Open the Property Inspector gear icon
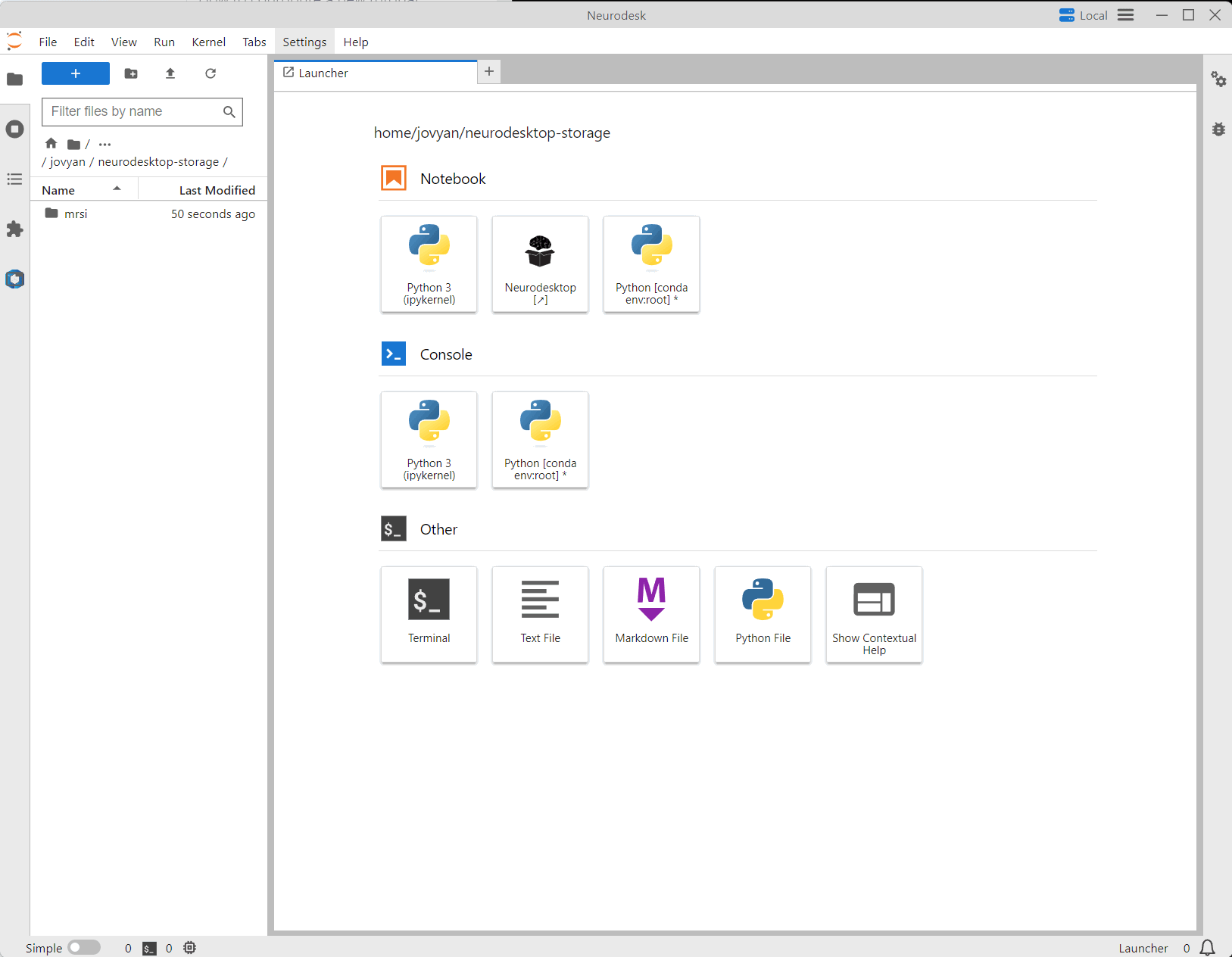 [1218, 79]
